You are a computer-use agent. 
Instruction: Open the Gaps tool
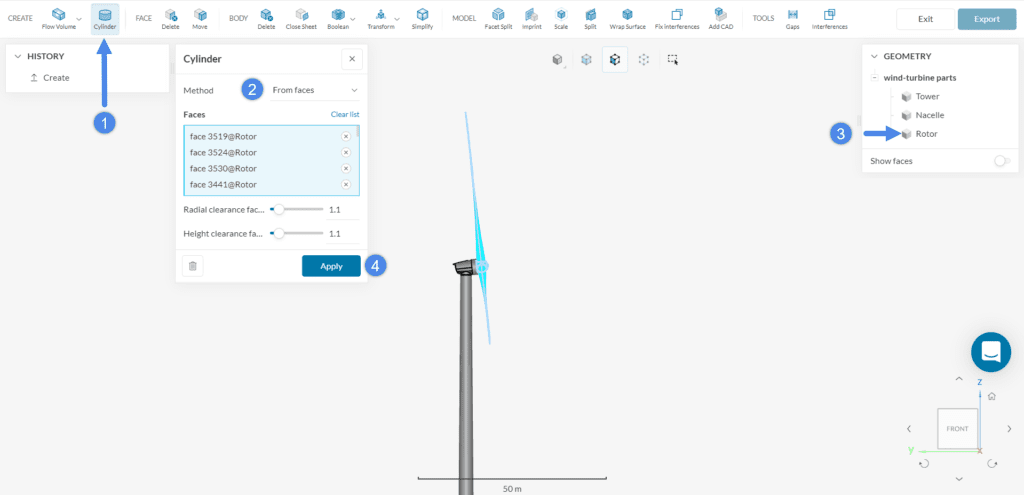pos(792,19)
